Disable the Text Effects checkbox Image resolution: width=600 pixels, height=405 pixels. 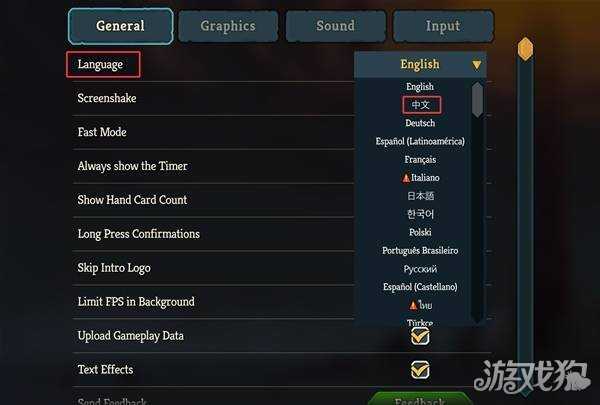(x=420, y=370)
